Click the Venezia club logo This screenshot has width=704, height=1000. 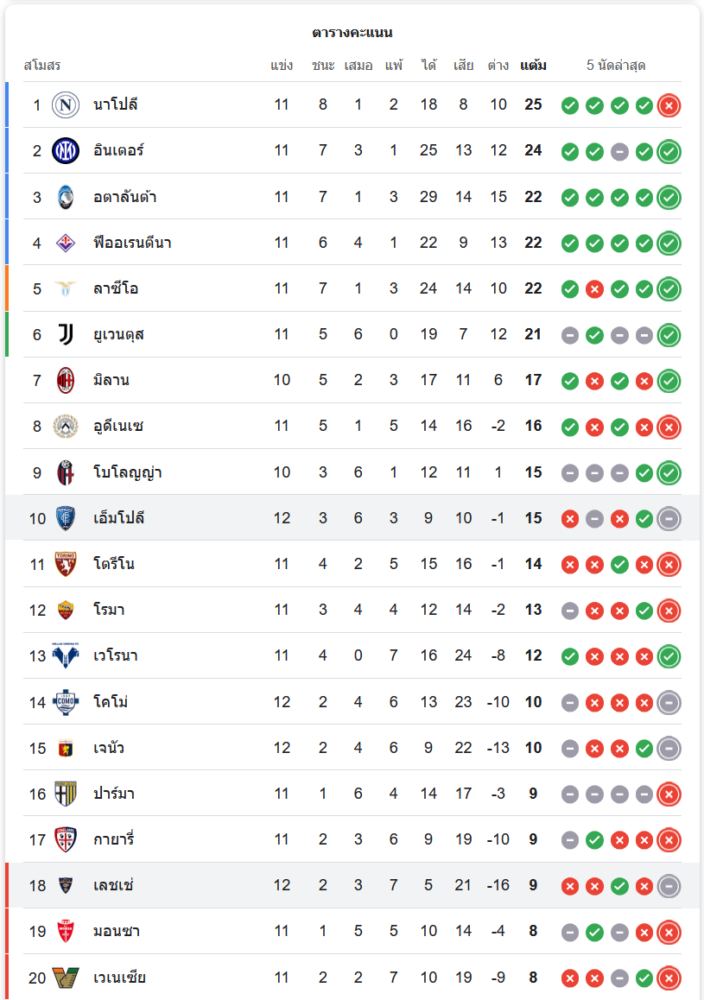click(65, 977)
